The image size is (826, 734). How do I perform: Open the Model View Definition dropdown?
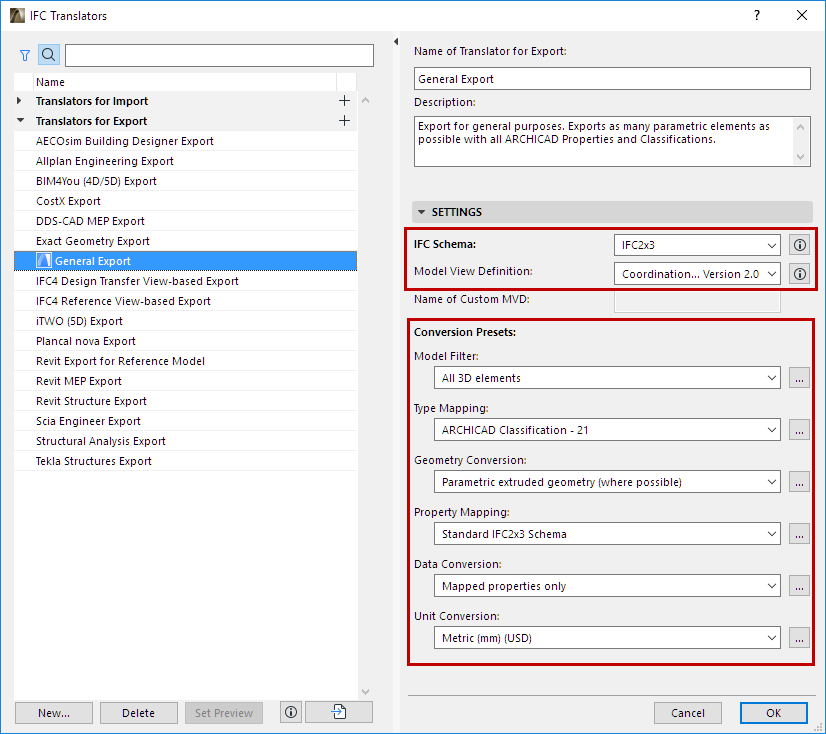697,274
